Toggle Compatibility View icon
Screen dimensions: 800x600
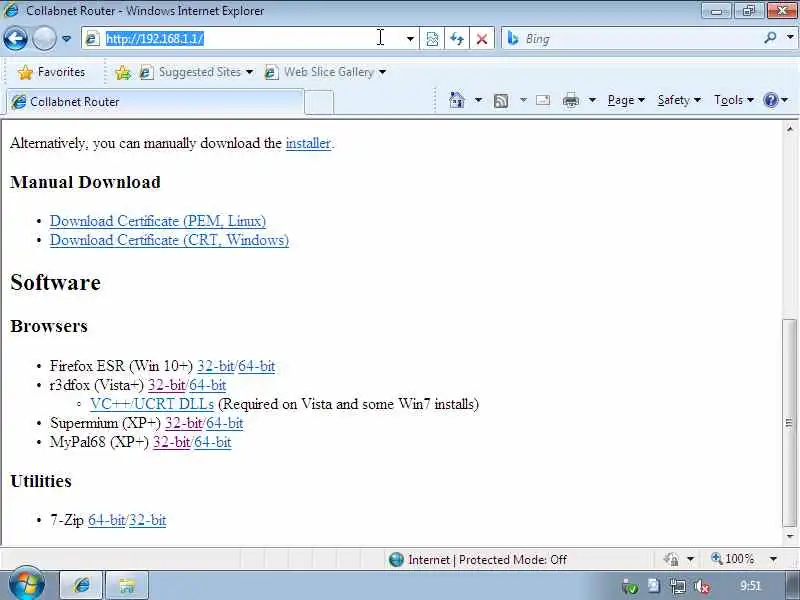432,39
